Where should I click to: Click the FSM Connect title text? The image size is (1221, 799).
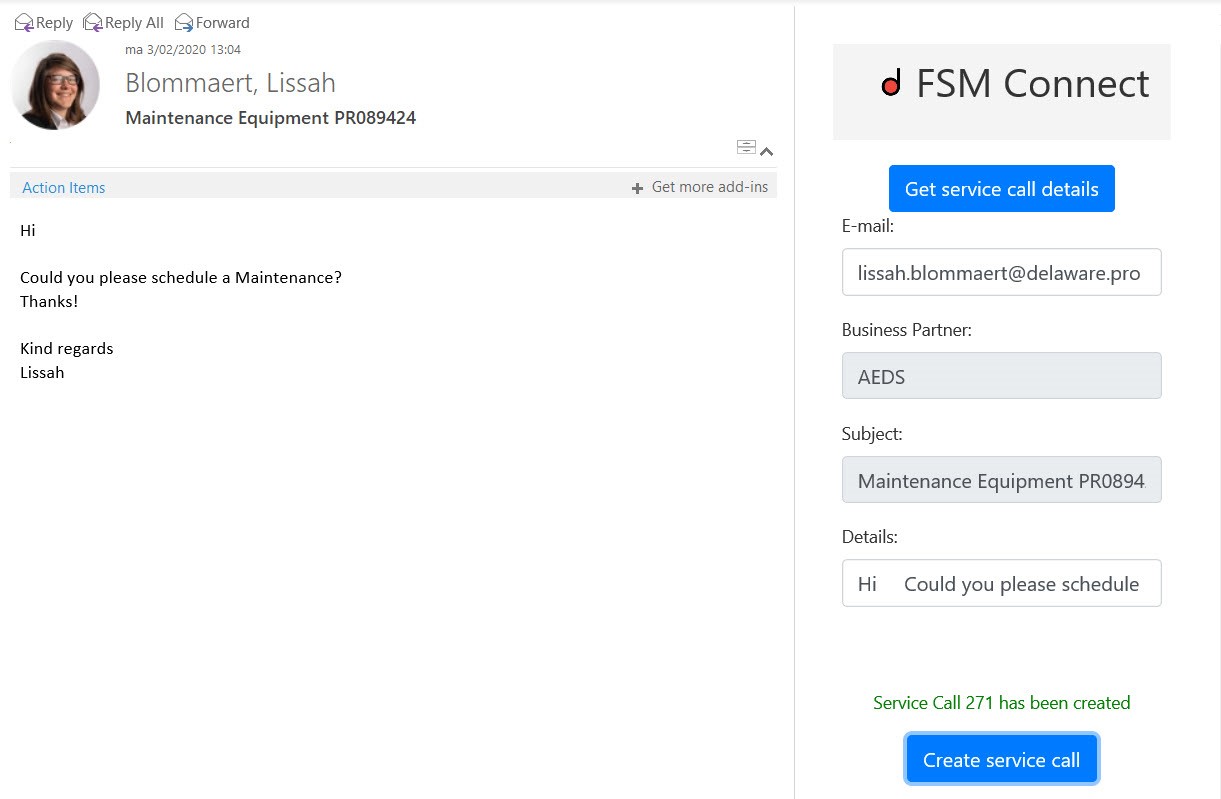pos(1032,84)
